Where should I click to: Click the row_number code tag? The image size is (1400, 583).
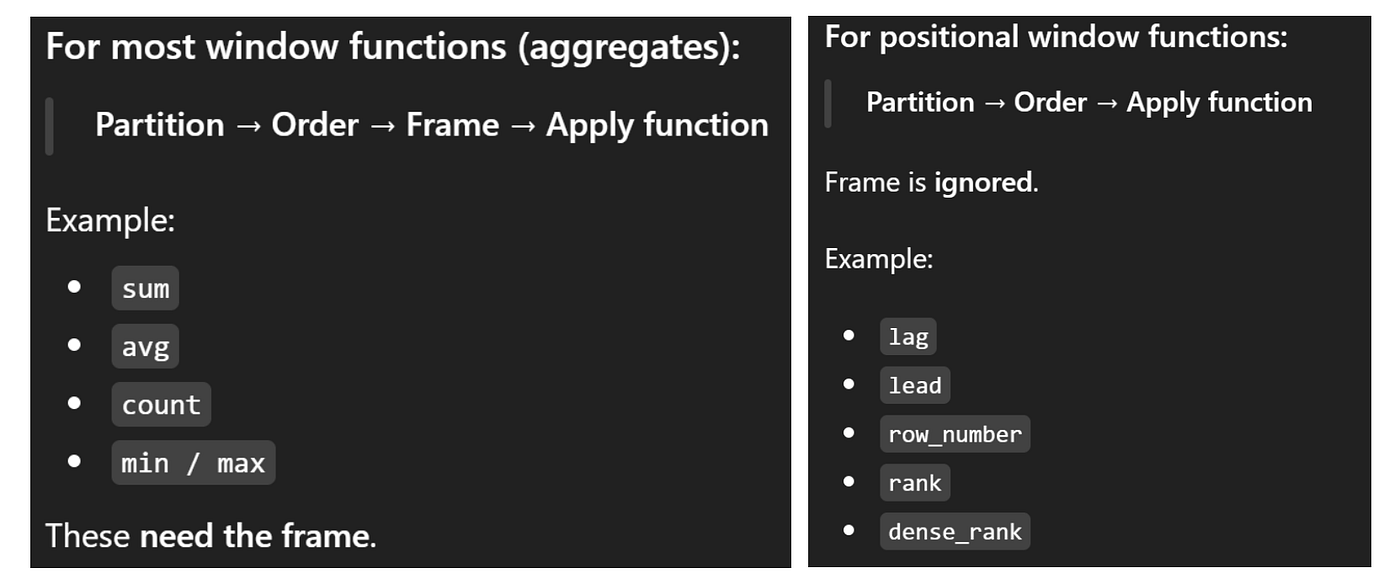[955, 434]
